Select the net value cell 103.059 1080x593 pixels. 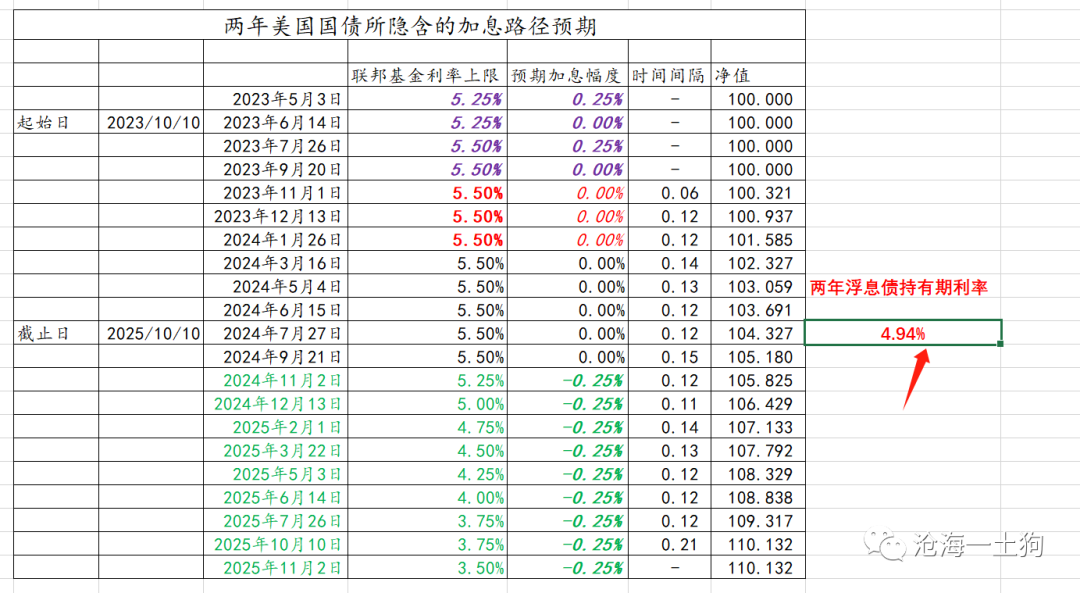(x=758, y=287)
